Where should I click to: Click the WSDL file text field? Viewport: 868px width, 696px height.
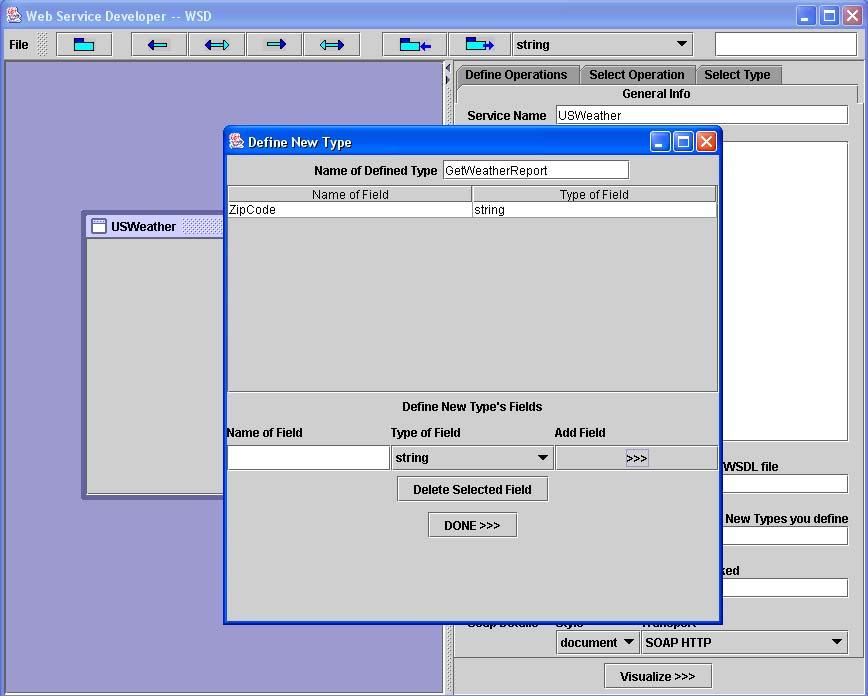click(785, 483)
